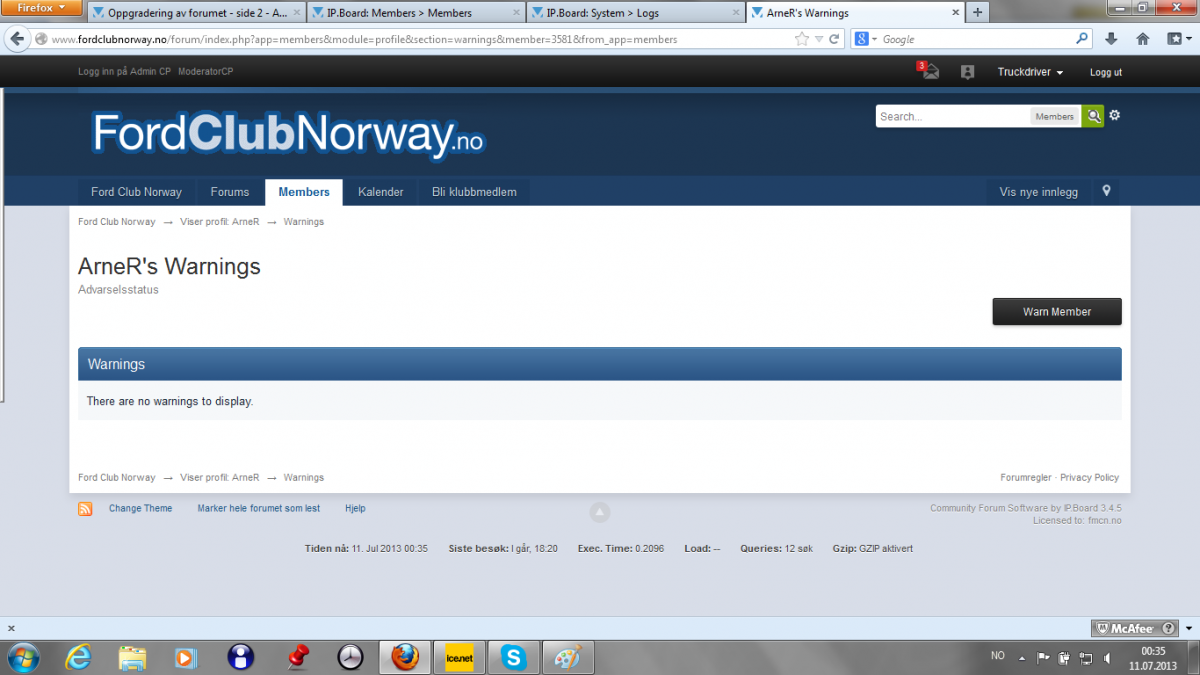The width and height of the screenshot is (1200, 675).
Task: Click the Firefox downloads arrow icon
Action: coord(1111,39)
